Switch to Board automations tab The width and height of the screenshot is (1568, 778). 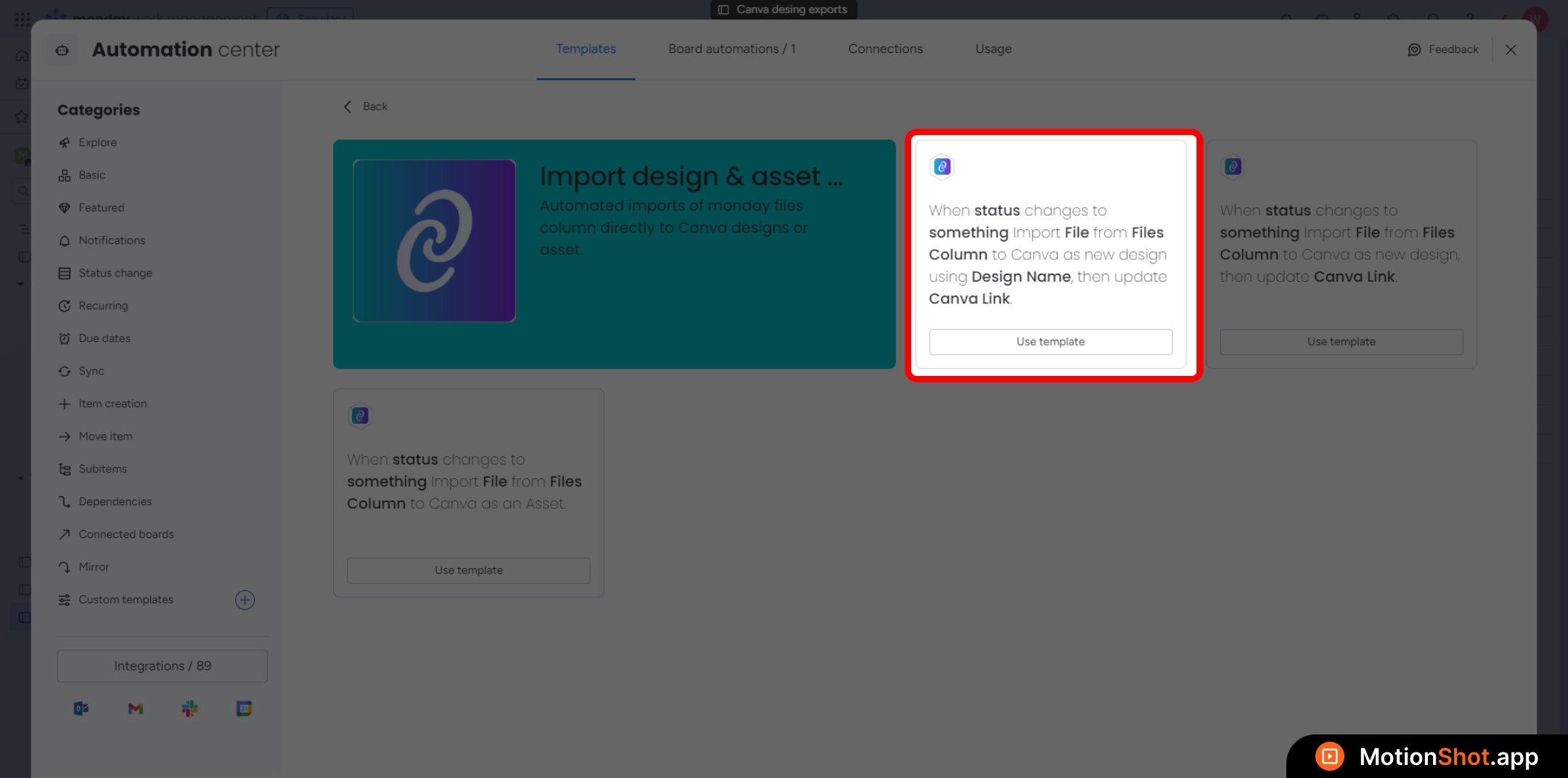tap(732, 49)
